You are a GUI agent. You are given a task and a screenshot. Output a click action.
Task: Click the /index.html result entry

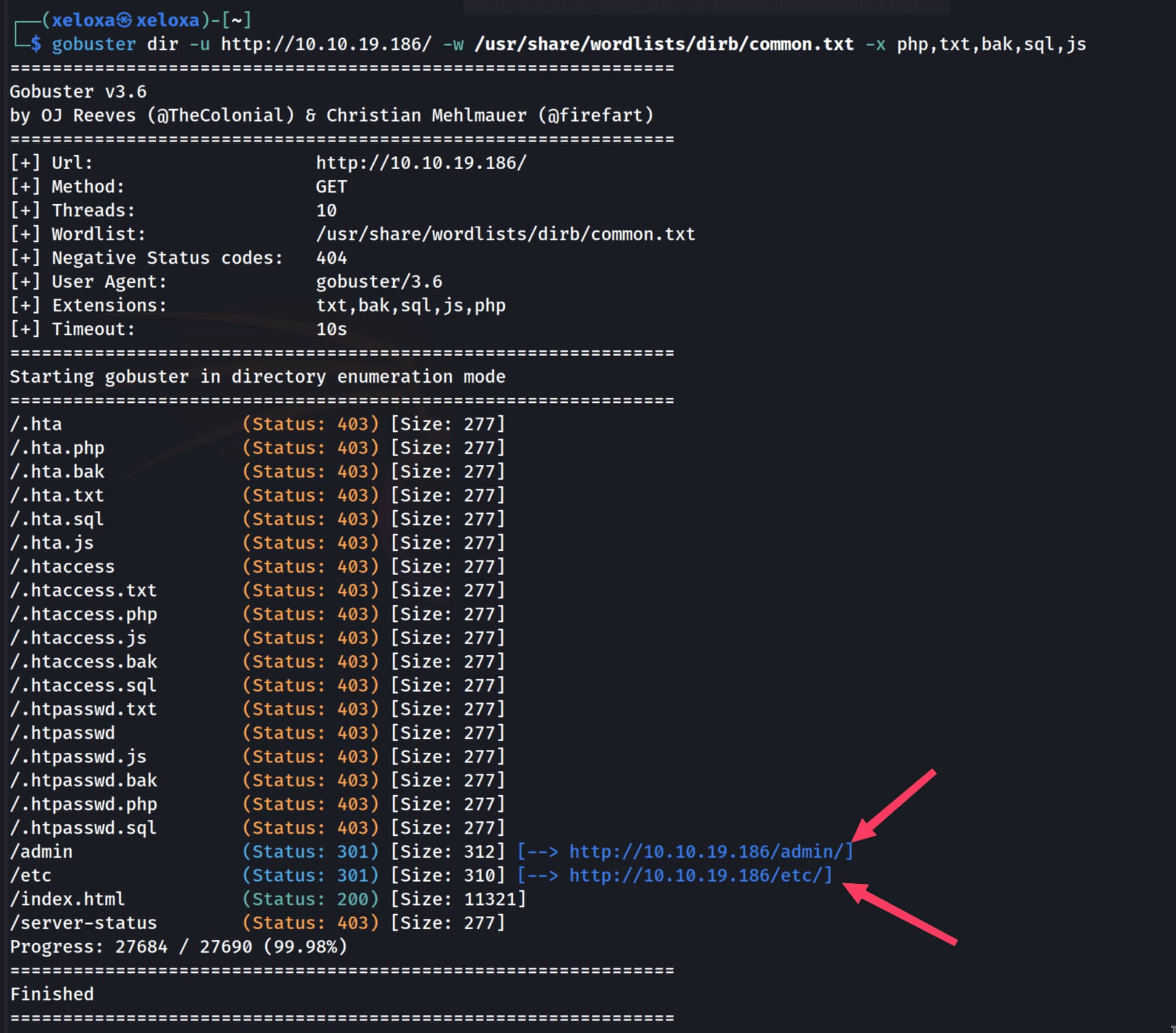pos(67,899)
